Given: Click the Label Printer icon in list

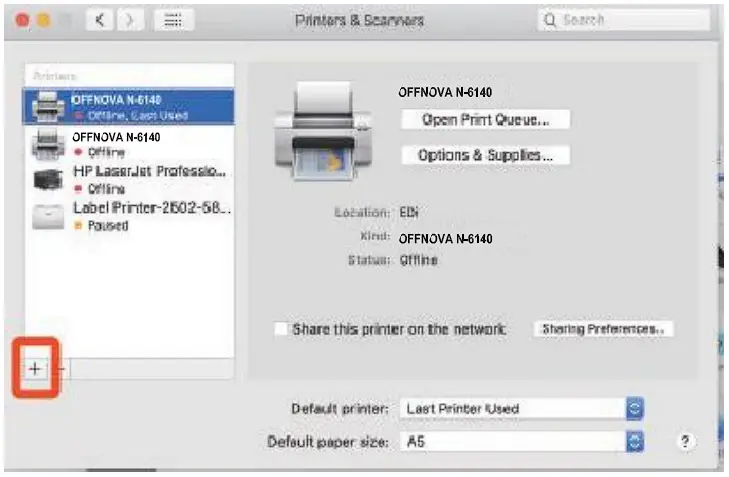Looking at the screenshot, I should (48, 217).
